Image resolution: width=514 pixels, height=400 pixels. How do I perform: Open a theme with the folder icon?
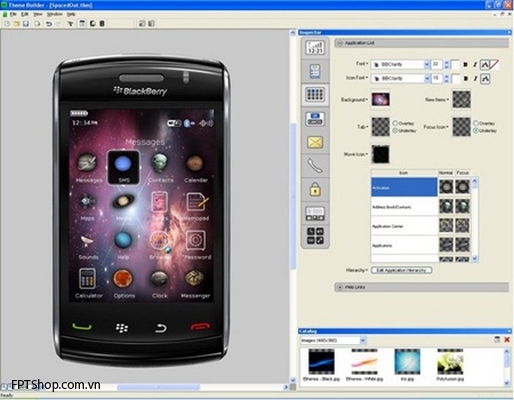click(x=16, y=23)
